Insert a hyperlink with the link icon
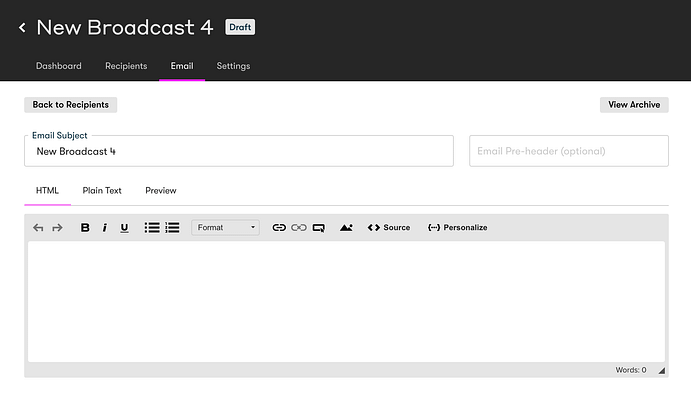 pyautogui.click(x=279, y=228)
